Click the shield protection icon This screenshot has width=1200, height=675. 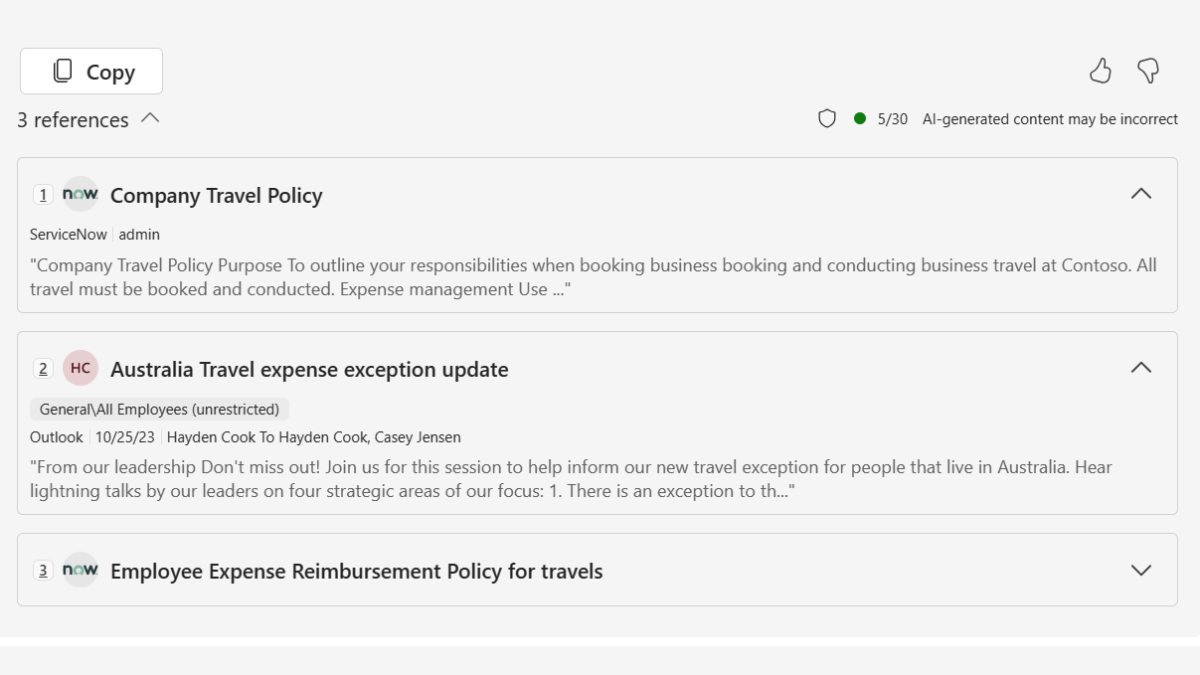(827, 119)
